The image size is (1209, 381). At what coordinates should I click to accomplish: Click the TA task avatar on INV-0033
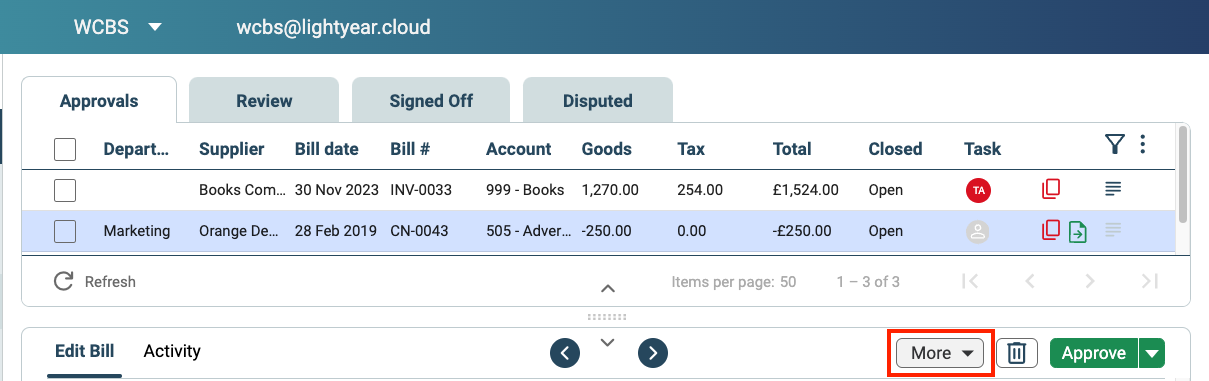[x=978, y=190]
